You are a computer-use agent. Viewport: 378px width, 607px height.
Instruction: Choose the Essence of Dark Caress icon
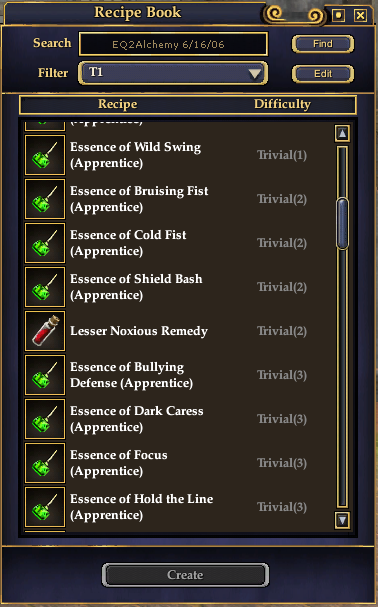coord(45,419)
